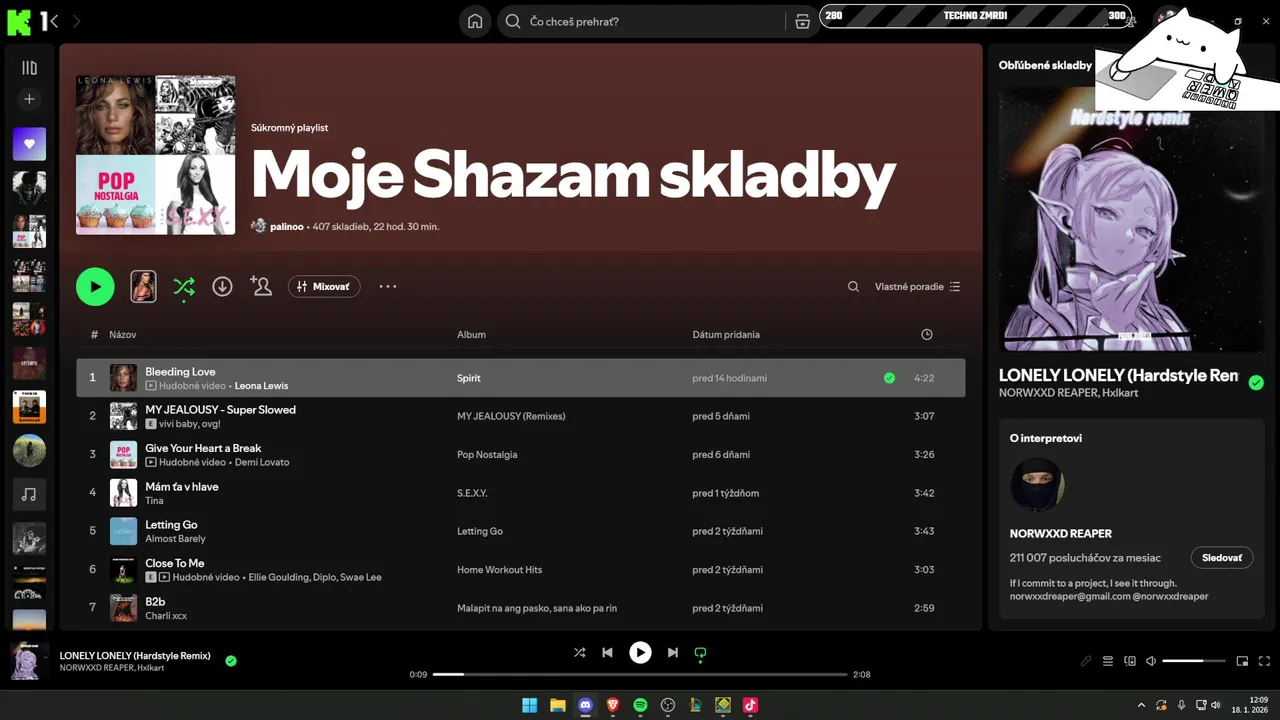This screenshot has width=1280, height=720.
Task: Open the Windows Start menu
Action: [x=530, y=705]
